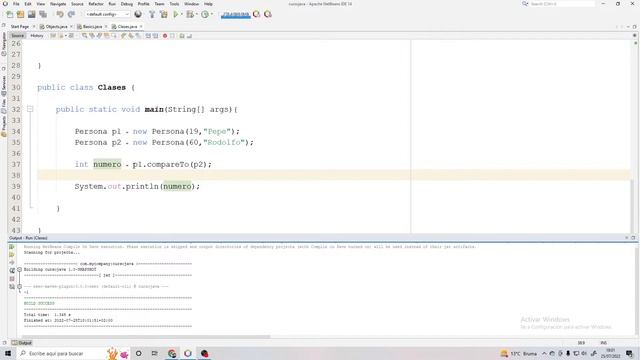The image size is (640, 360).
Task: Click the text Persona p1 on line 34
Action: 98,131
